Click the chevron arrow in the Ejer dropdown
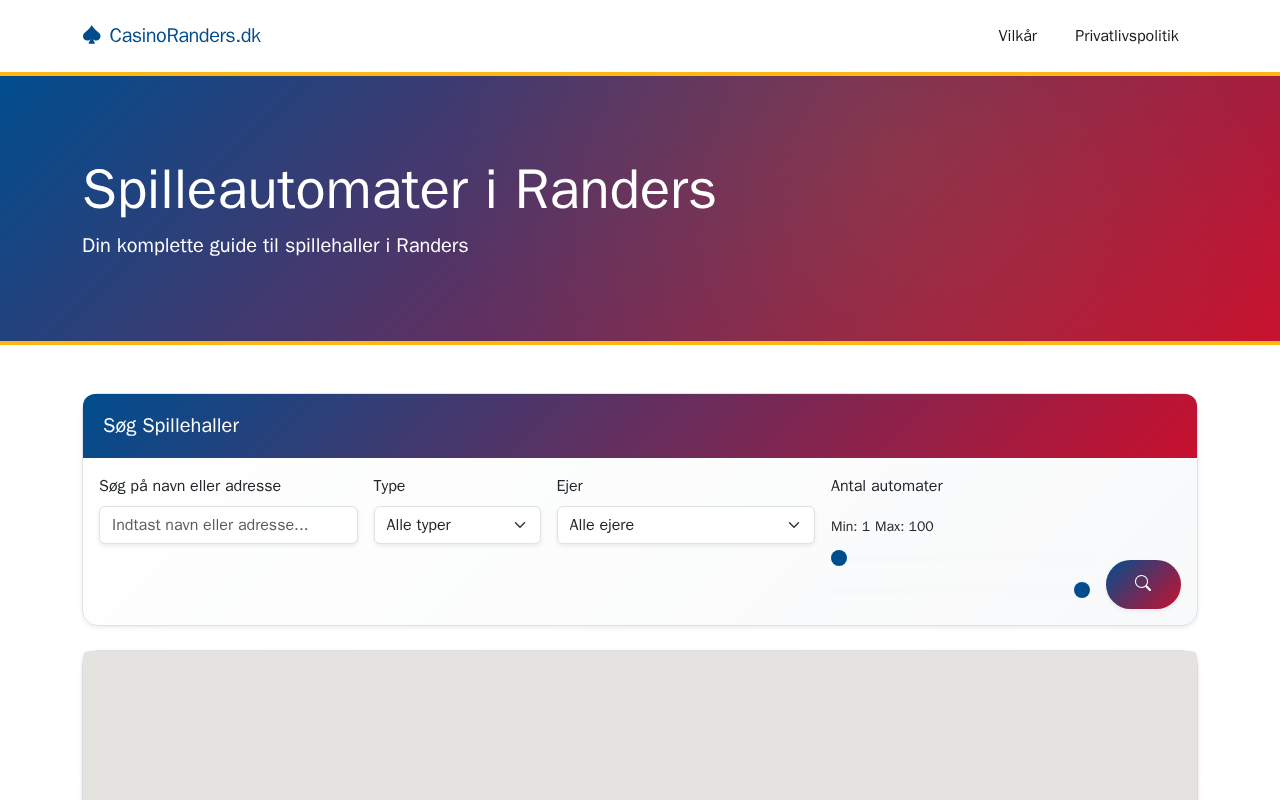 [794, 525]
